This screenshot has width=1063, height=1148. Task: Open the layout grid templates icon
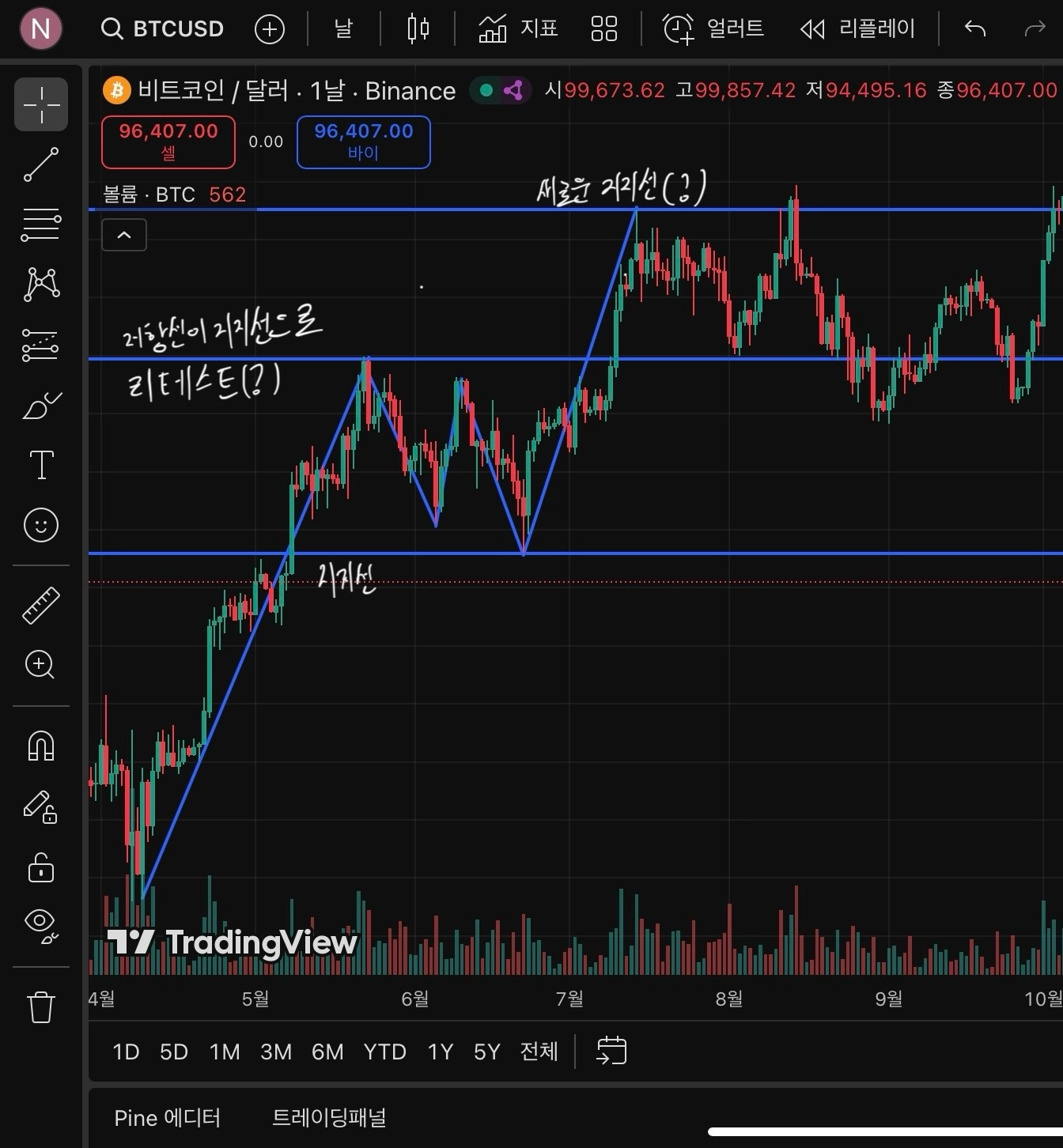point(604,29)
